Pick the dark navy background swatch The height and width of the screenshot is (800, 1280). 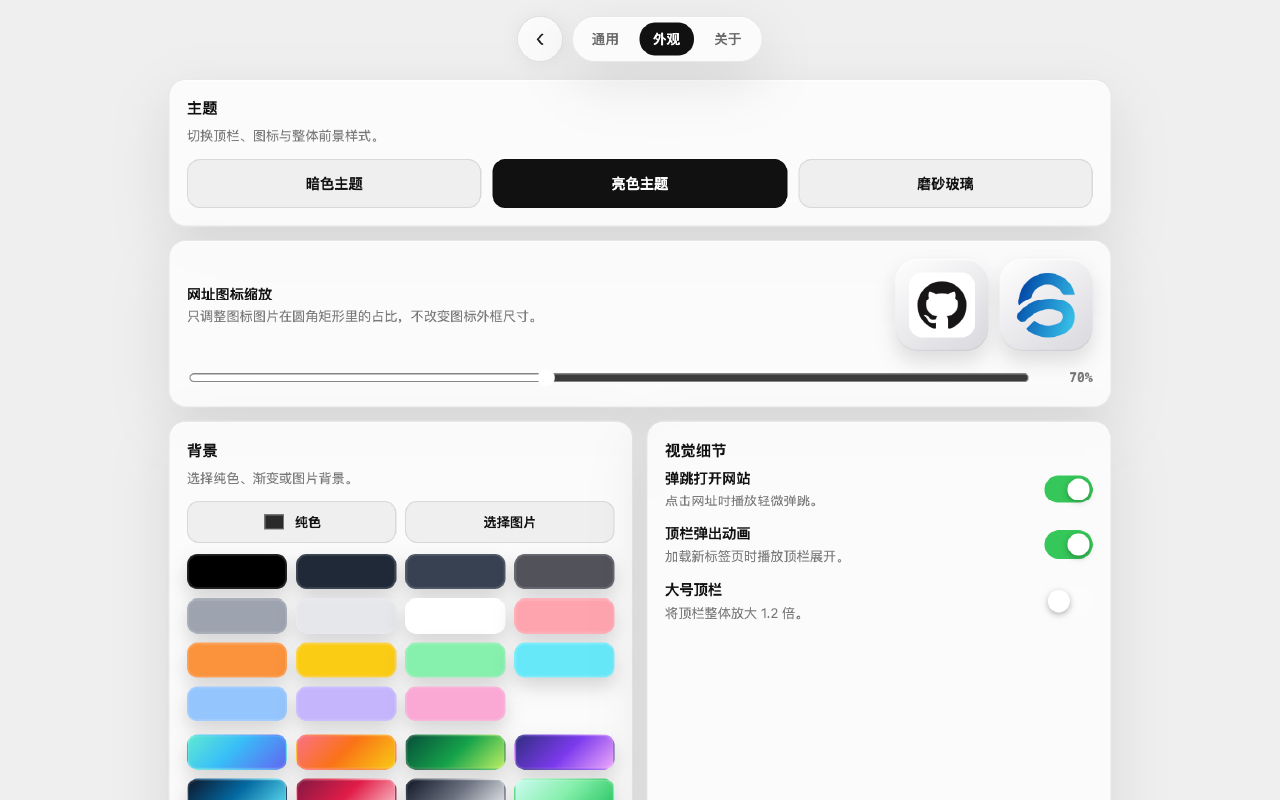(x=346, y=572)
